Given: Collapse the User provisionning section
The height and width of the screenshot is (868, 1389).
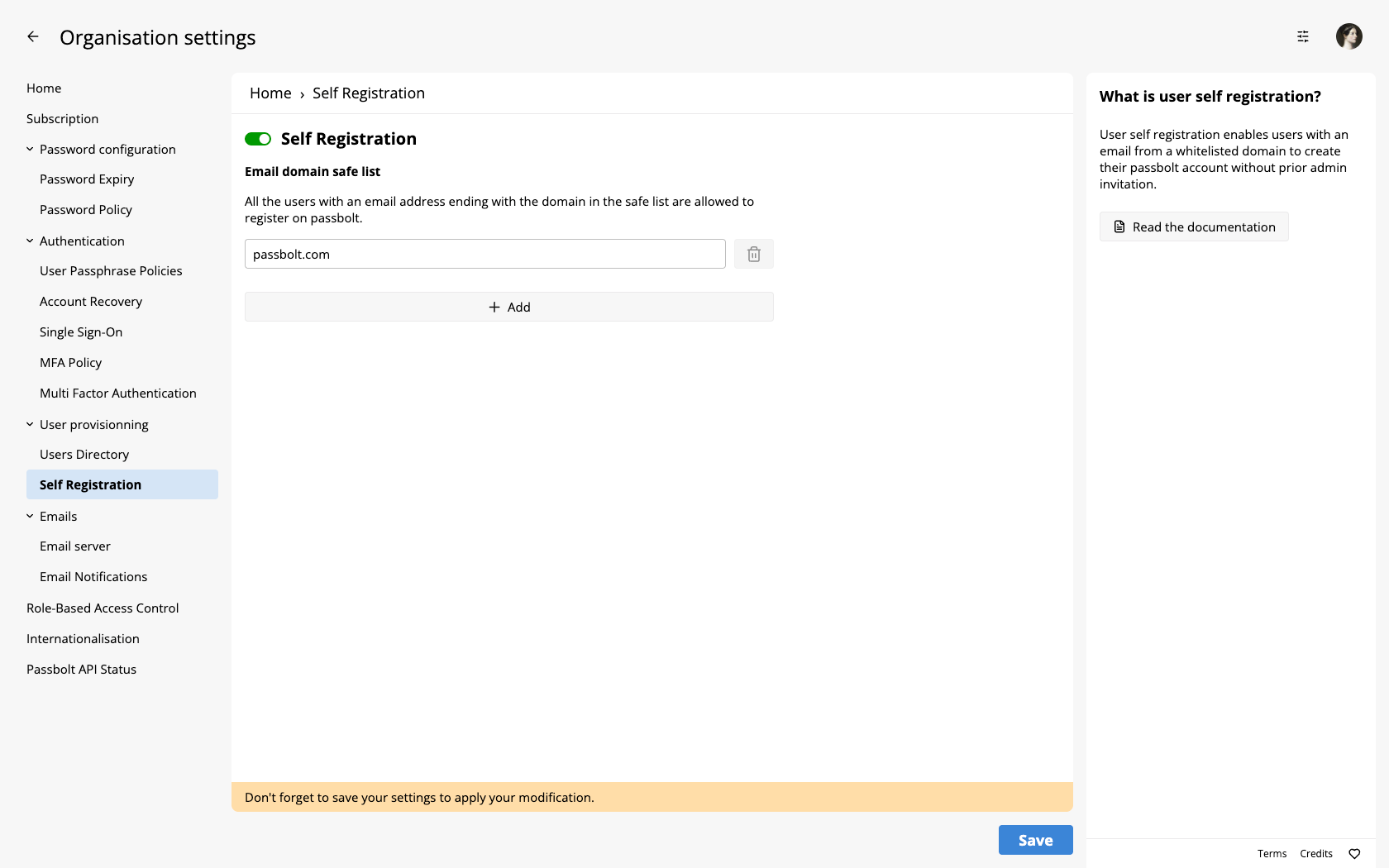Looking at the screenshot, I should coord(30,425).
